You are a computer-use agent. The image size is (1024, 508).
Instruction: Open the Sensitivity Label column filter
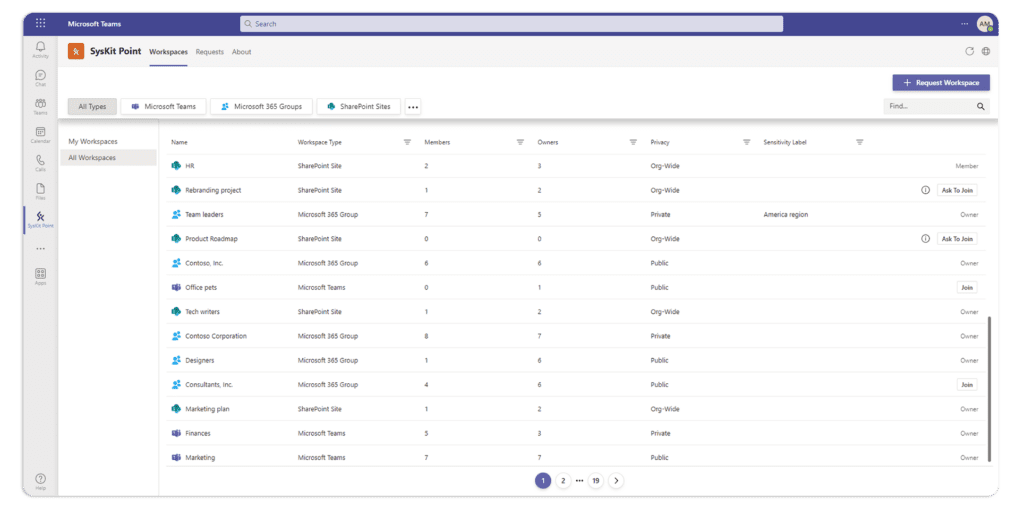(x=859, y=142)
